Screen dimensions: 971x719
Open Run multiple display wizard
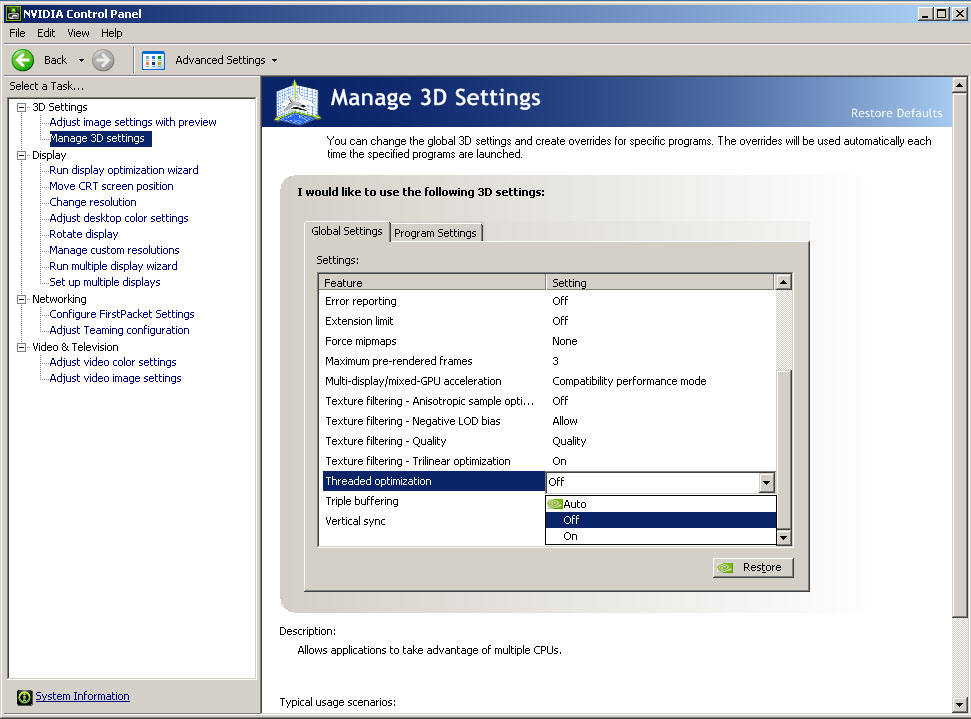[x=113, y=266]
